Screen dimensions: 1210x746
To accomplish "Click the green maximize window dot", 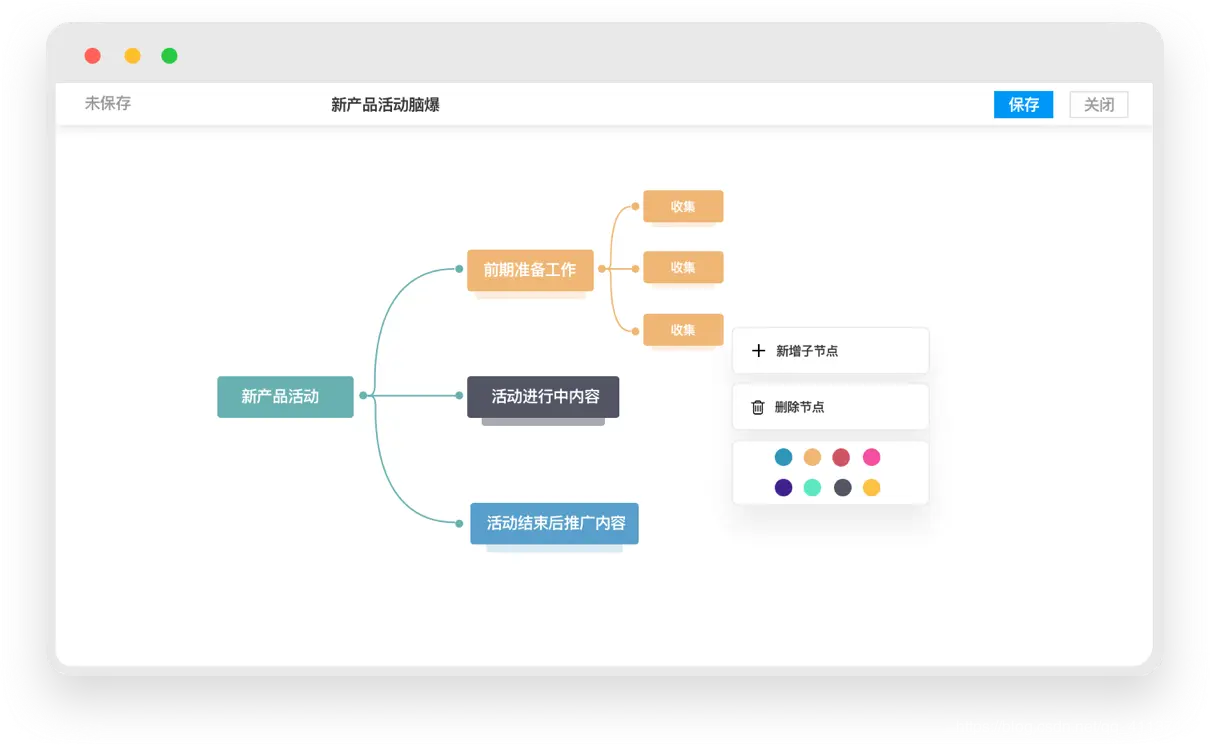I will (x=170, y=56).
